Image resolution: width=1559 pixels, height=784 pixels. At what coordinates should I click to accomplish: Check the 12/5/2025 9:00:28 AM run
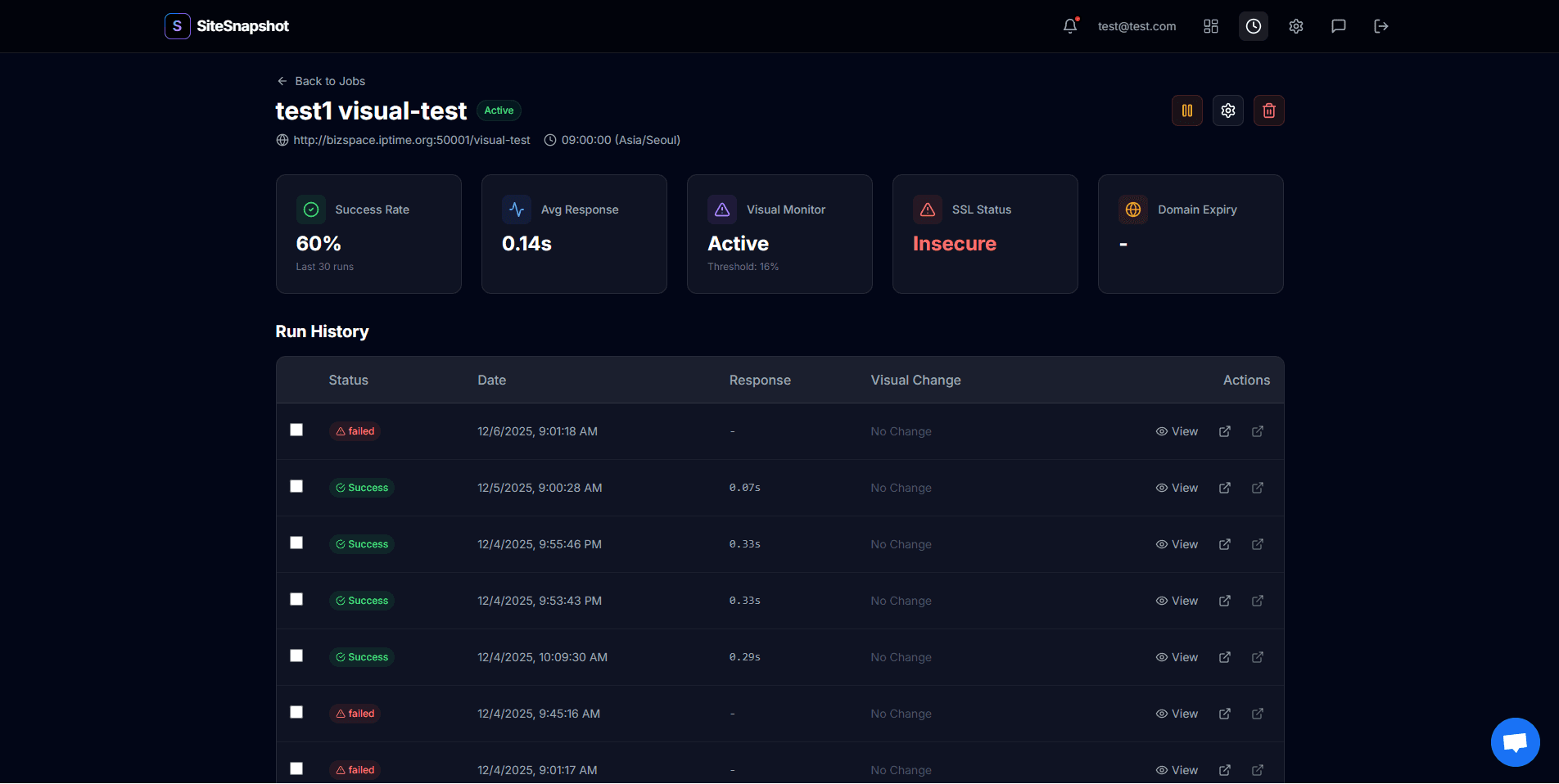coord(296,487)
